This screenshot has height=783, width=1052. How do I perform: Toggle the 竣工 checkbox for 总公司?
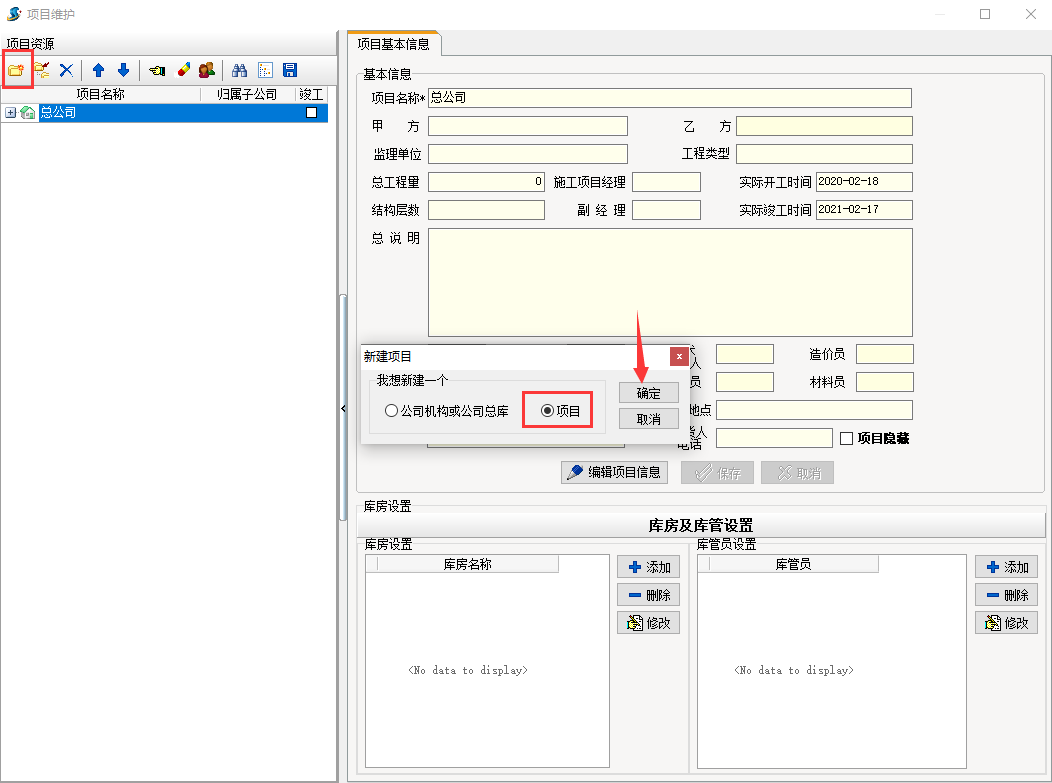pyautogui.click(x=311, y=113)
